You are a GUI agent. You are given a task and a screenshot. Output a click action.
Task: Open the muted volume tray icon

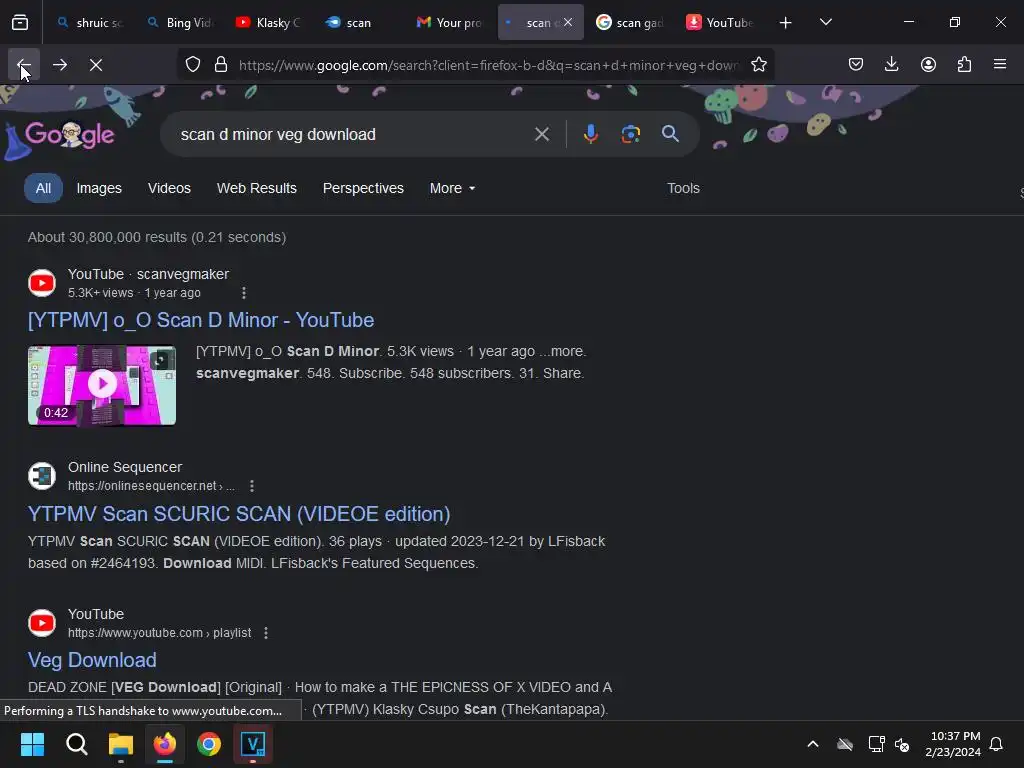(x=903, y=744)
